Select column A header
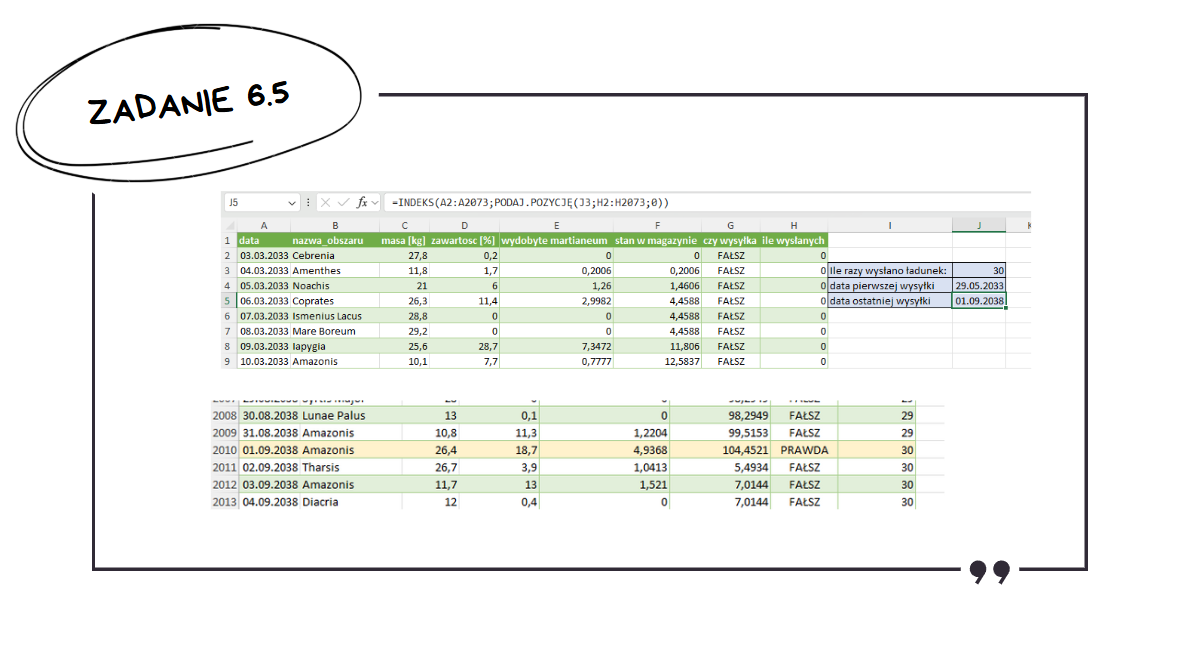The width and height of the screenshot is (1179, 663). point(263,226)
